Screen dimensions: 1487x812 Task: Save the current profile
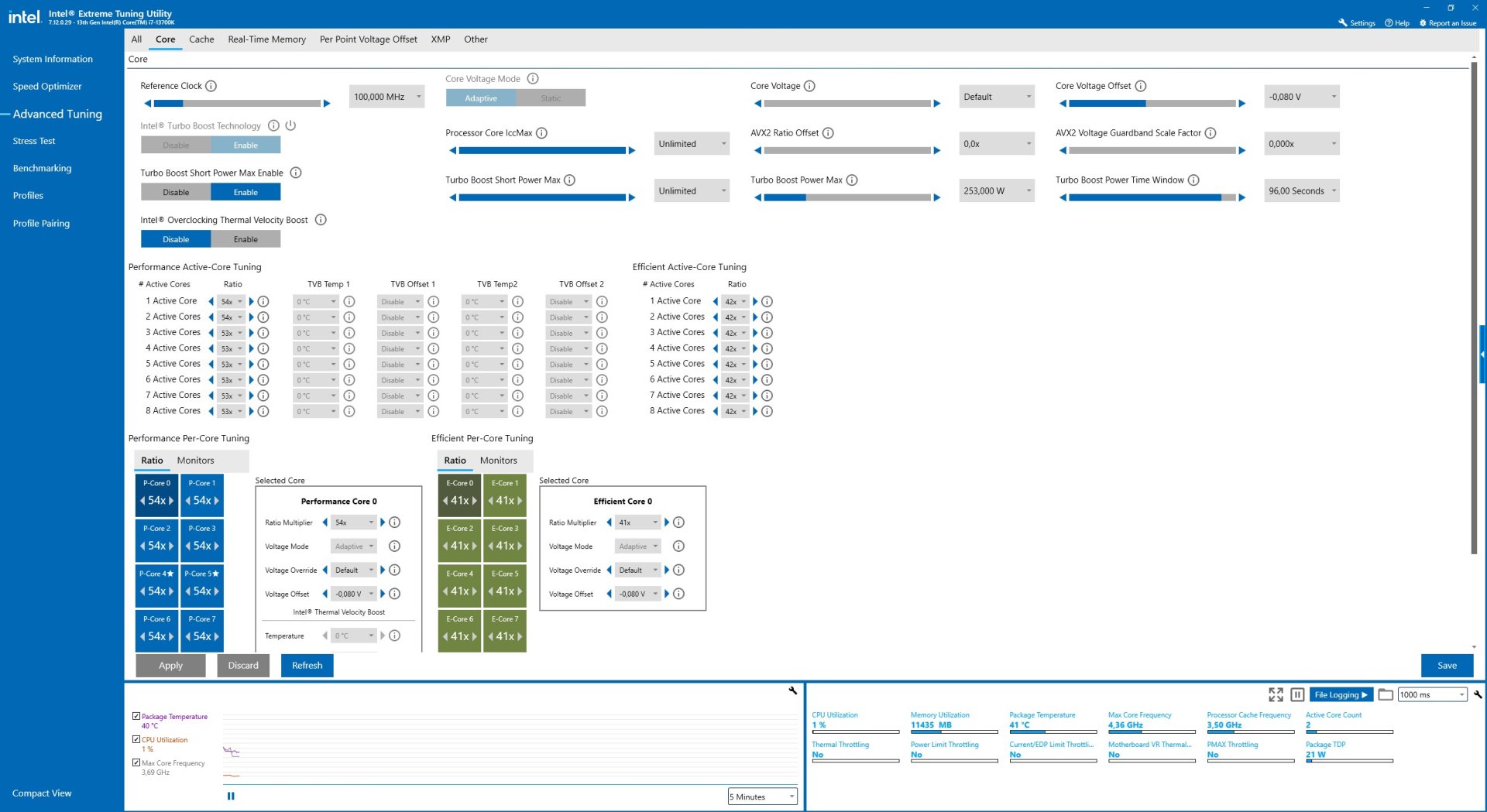coord(1447,666)
